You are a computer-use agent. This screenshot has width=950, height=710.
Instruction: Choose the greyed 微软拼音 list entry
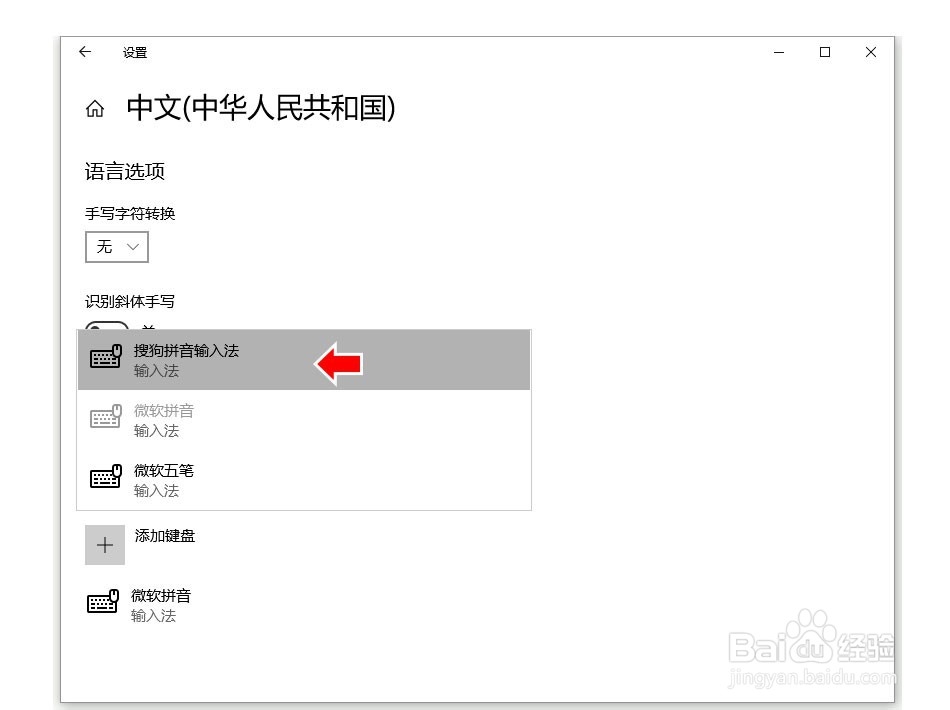304,420
